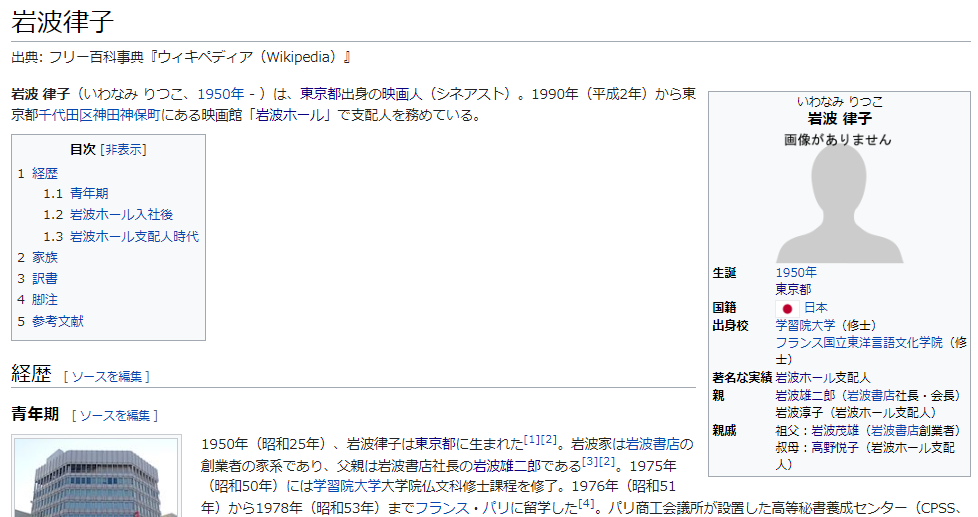Open フランス国立東洋言語文化学院 link
Screen dimensions: 978x517
point(859,342)
